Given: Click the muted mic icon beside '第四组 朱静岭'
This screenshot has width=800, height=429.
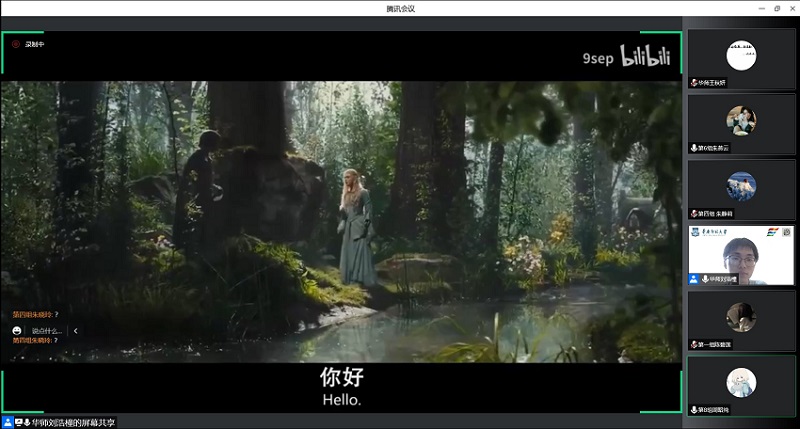Looking at the screenshot, I should (694, 214).
